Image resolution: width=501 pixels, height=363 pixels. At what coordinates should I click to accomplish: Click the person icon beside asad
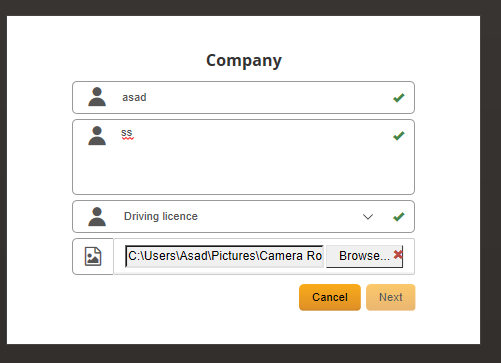point(97,97)
